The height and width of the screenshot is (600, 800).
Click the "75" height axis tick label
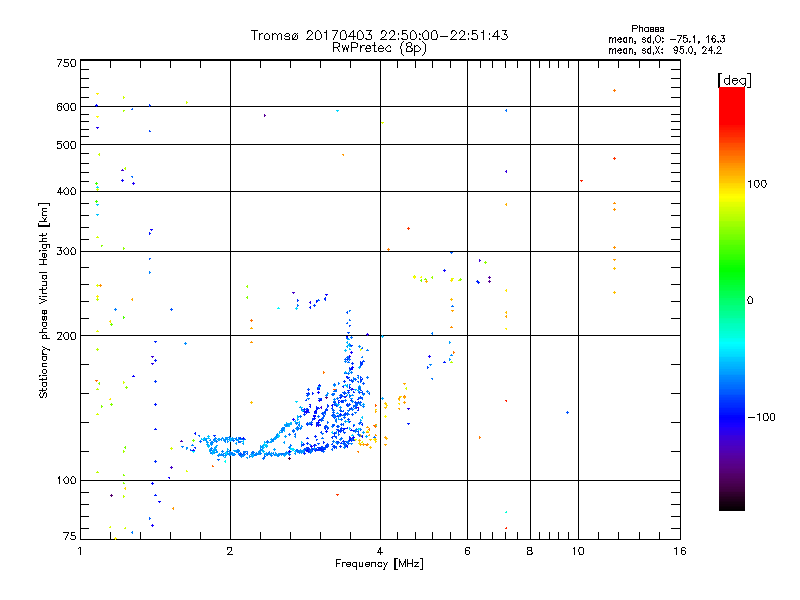[70, 536]
